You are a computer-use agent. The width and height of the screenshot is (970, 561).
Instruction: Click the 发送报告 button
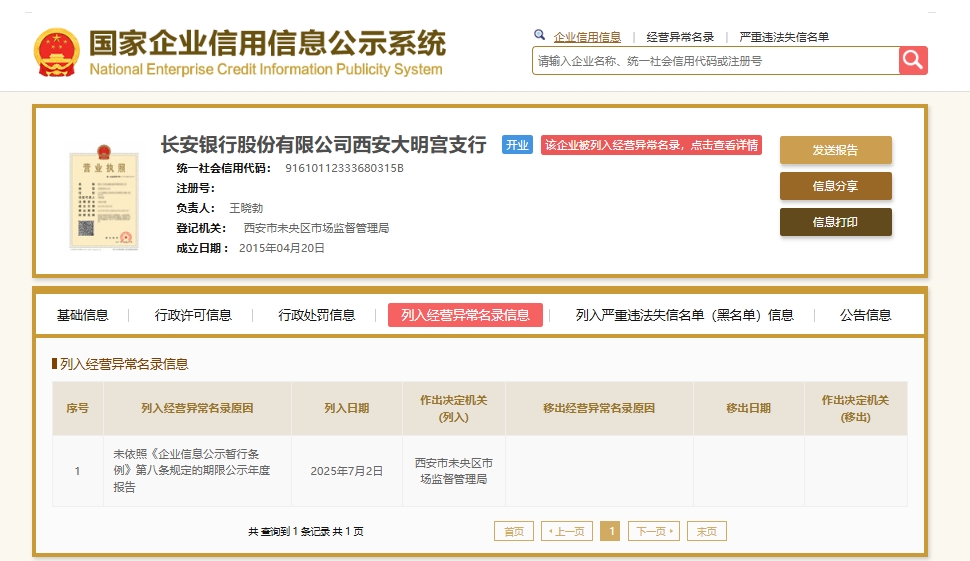[x=835, y=150]
